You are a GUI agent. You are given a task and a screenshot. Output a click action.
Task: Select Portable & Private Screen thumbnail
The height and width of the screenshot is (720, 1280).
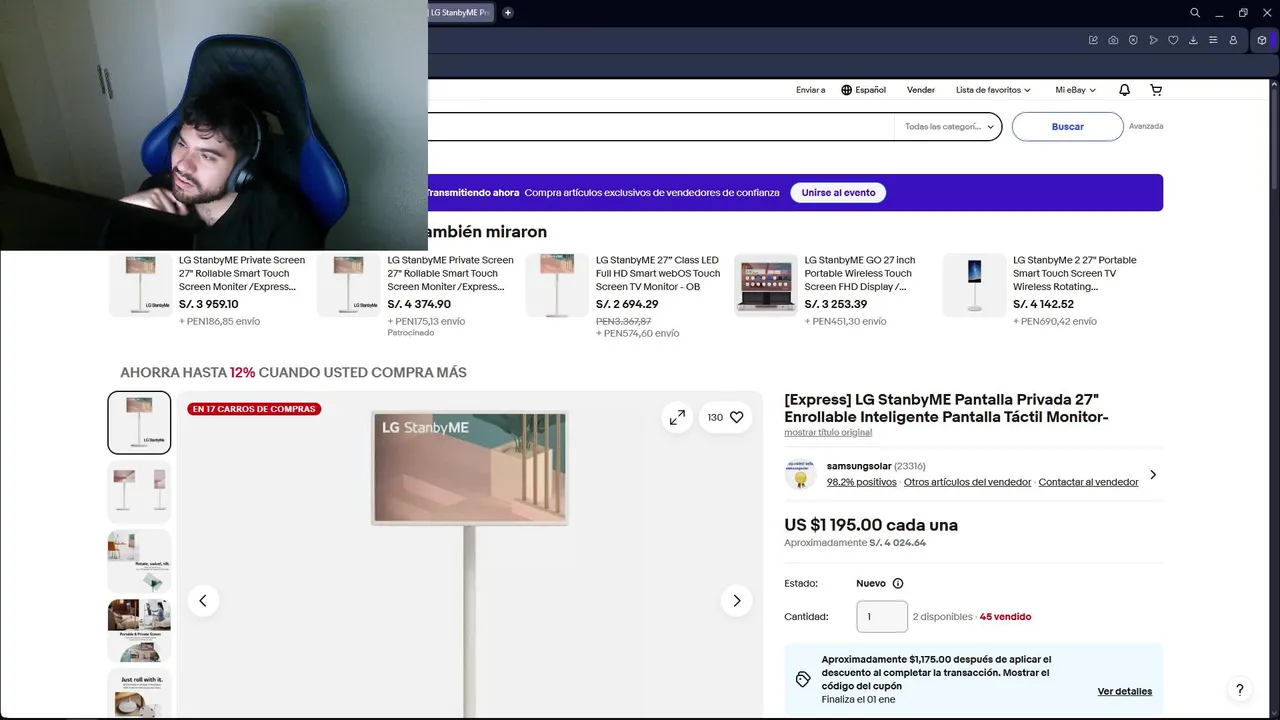[139, 630]
